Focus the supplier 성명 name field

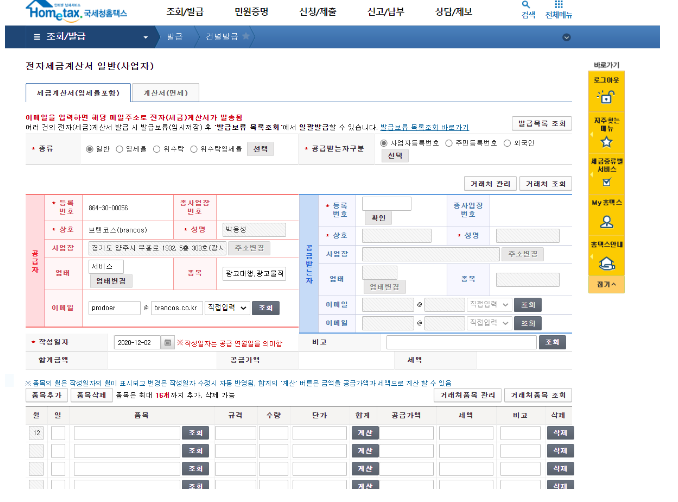[x=254, y=230]
